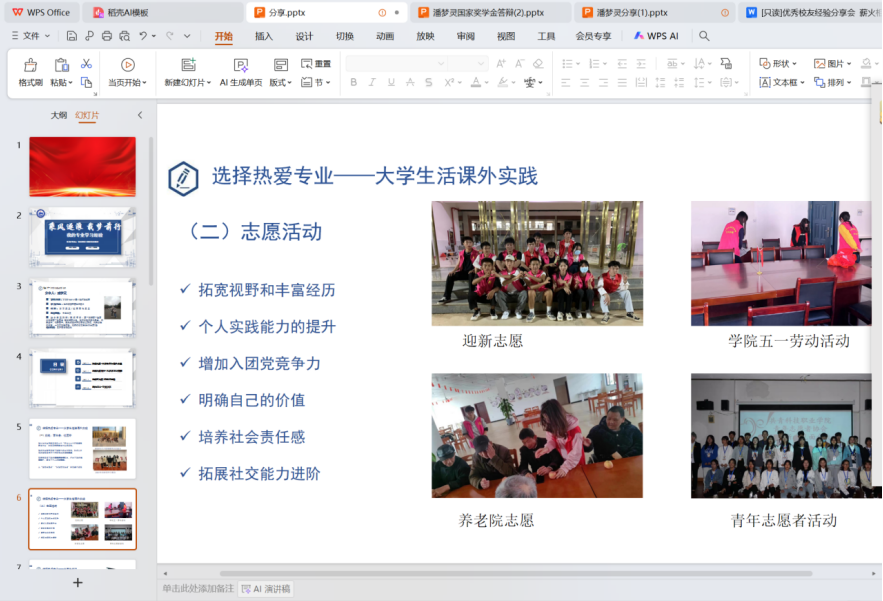883x601 pixels.
Task: Open the 设计 (Design) ribbon tab
Action: coord(304,36)
